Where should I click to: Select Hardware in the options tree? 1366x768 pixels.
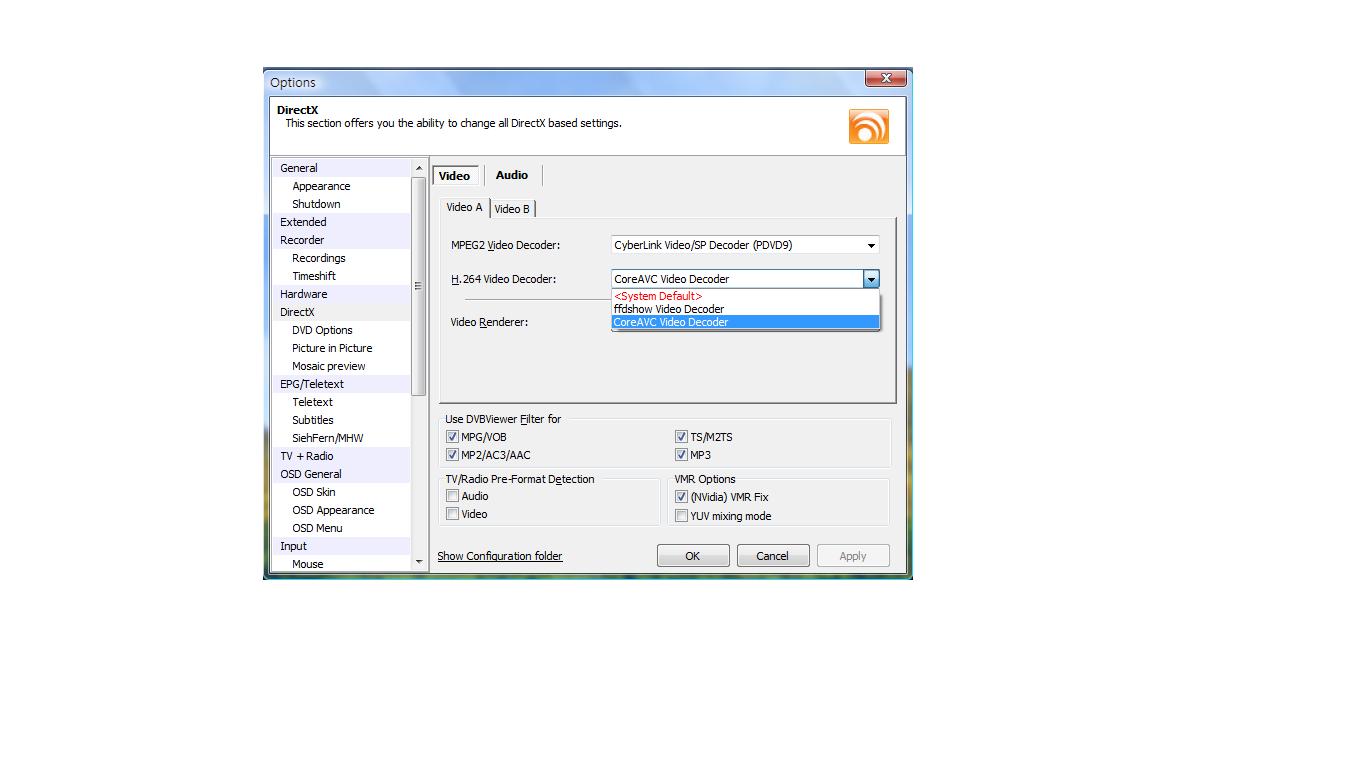click(x=304, y=294)
